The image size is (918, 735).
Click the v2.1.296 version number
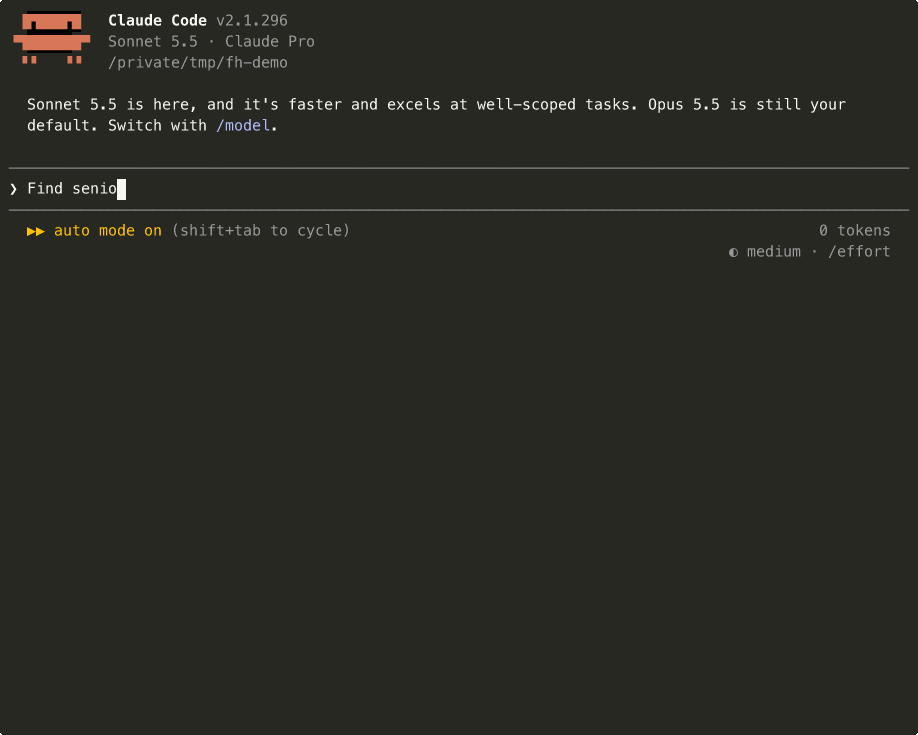point(252,20)
